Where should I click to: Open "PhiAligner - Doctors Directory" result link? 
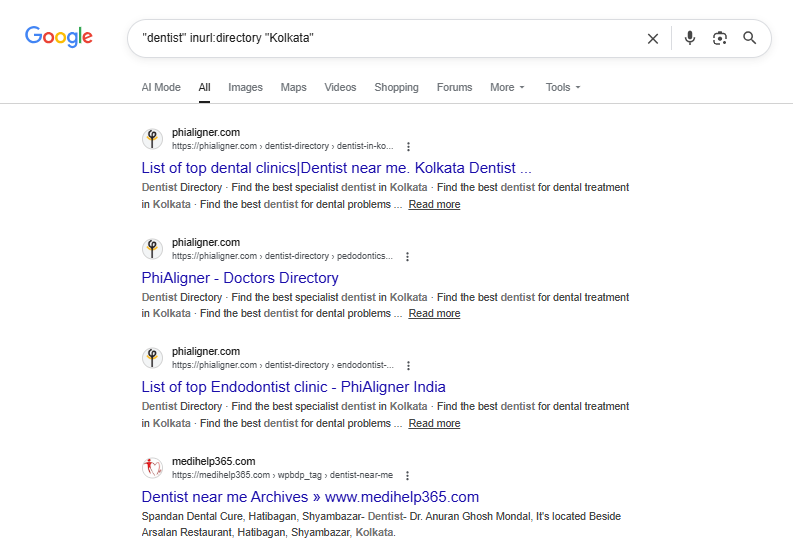click(240, 278)
